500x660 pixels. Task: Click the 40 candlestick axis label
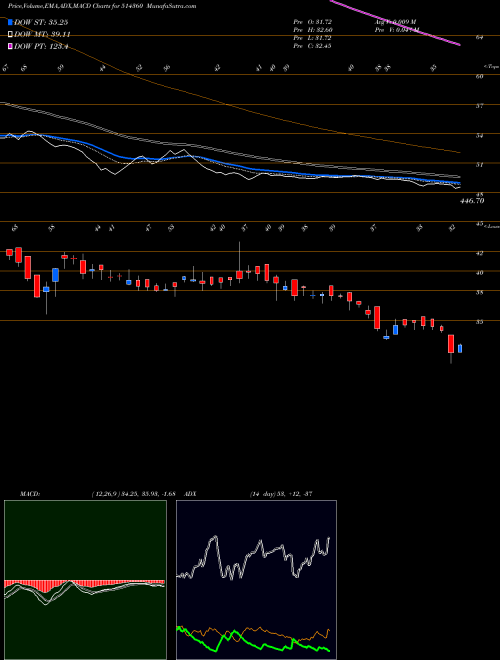(x=479, y=273)
